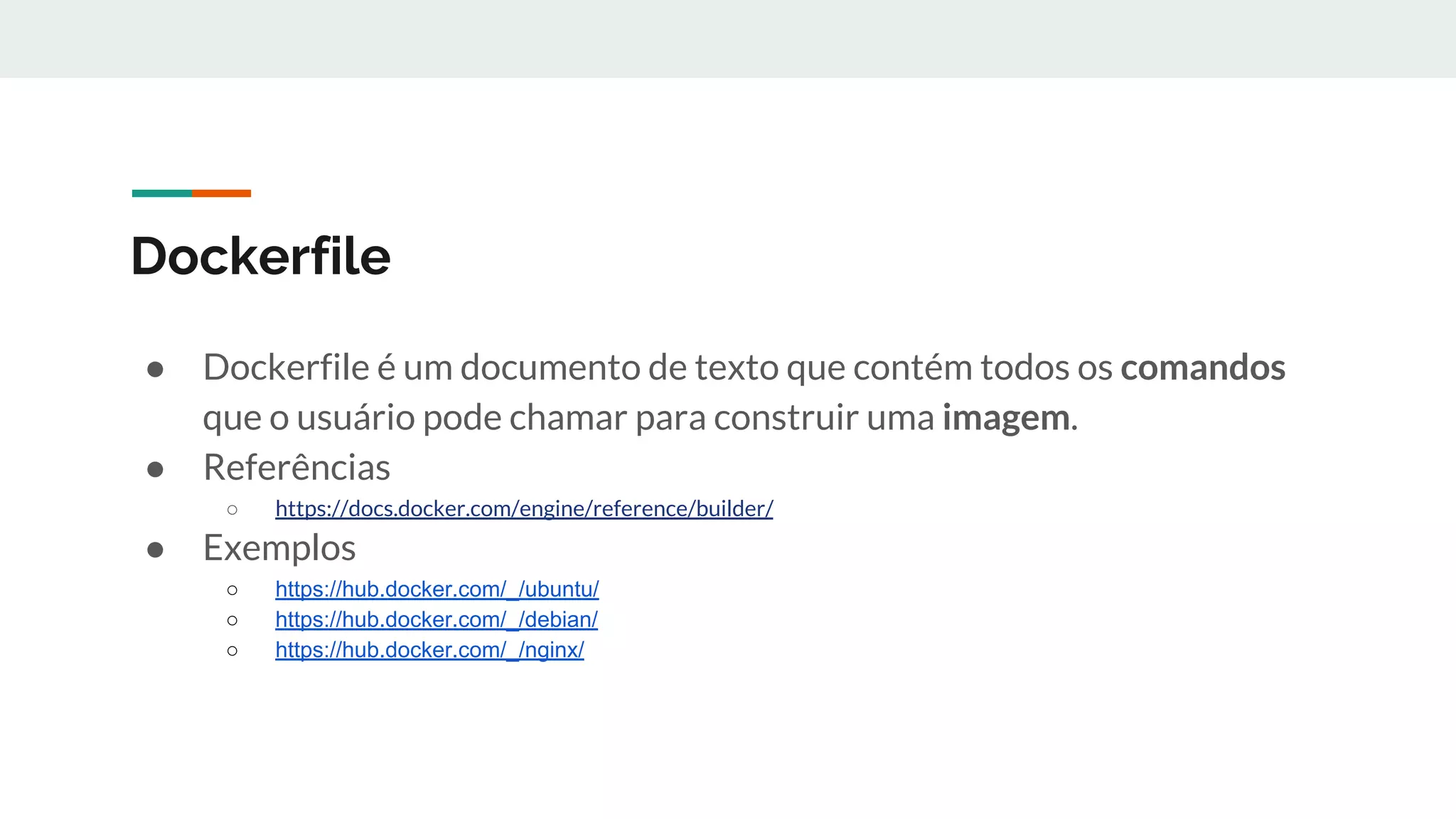Open the hub.docker.com ubuntu link

[437, 589]
